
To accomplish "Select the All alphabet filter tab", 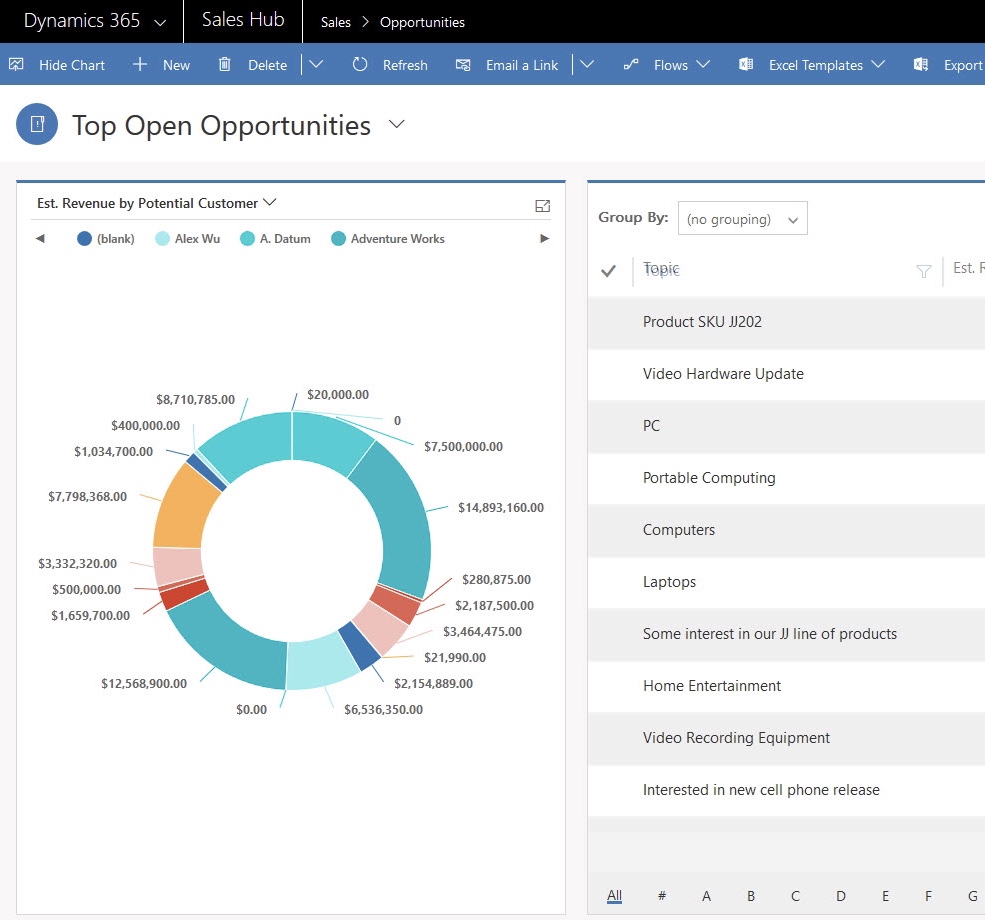I will pyautogui.click(x=614, y=896).
